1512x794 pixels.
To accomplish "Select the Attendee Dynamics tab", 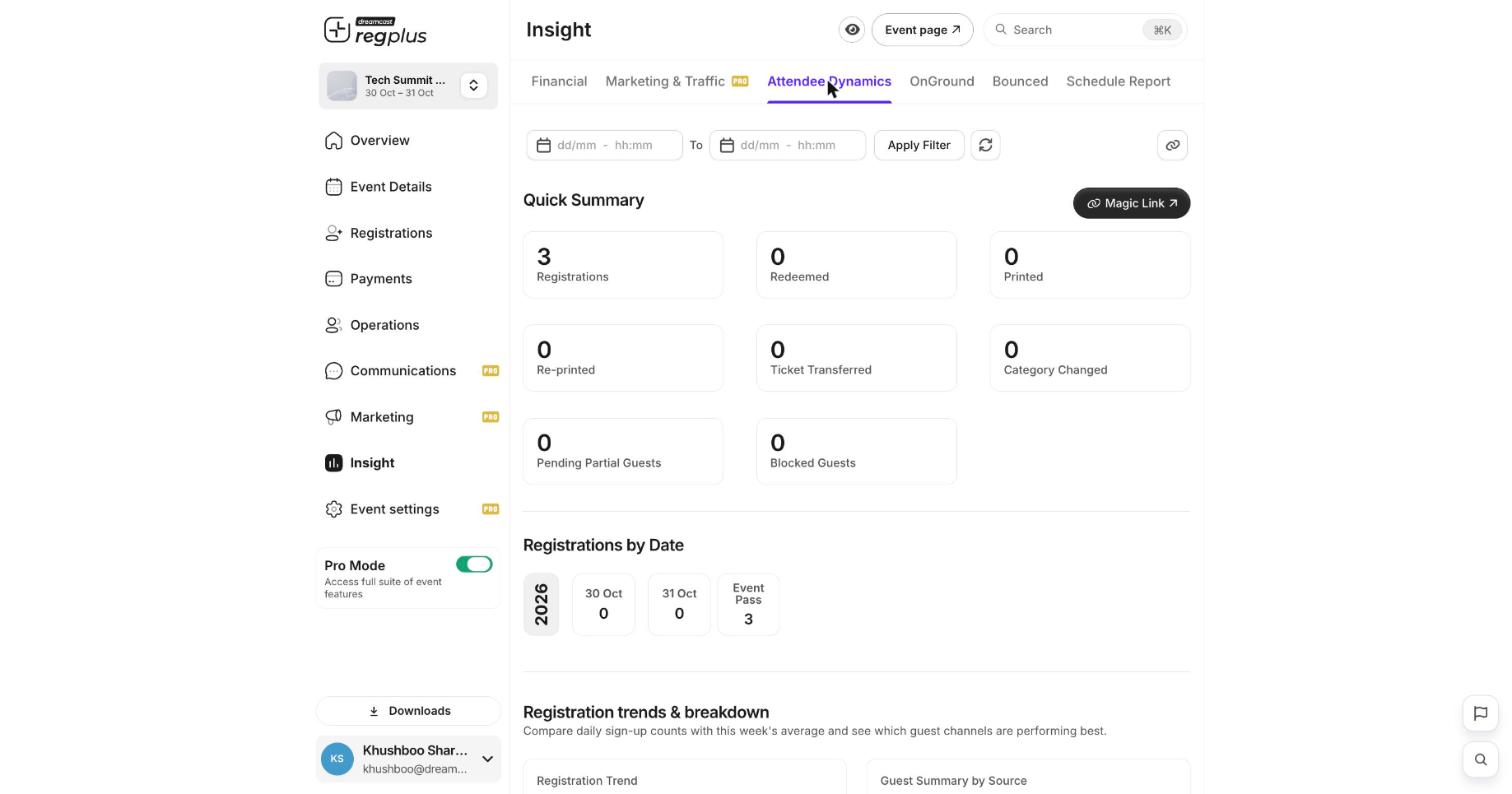I will (829, 81).
